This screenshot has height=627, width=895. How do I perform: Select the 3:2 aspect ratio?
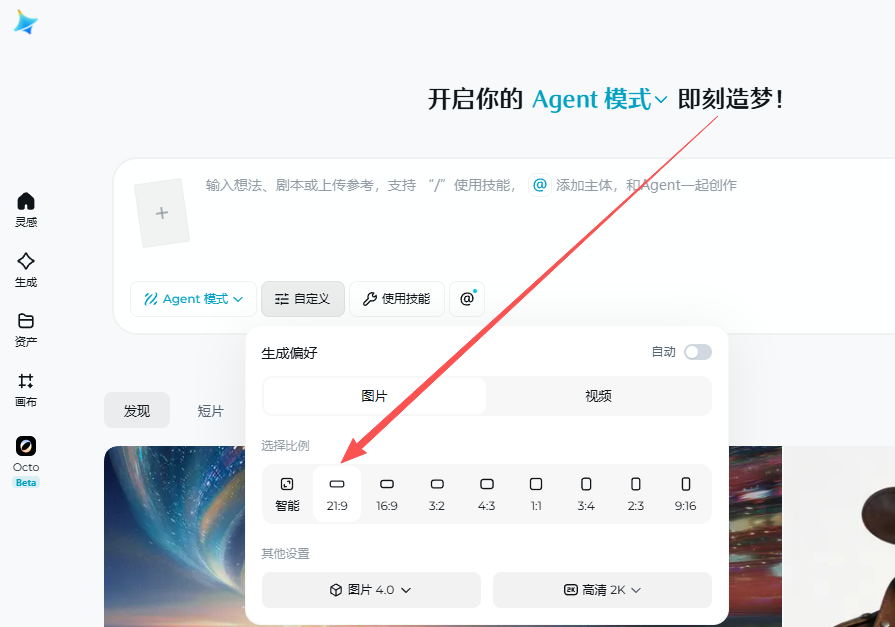coord(437,494)
